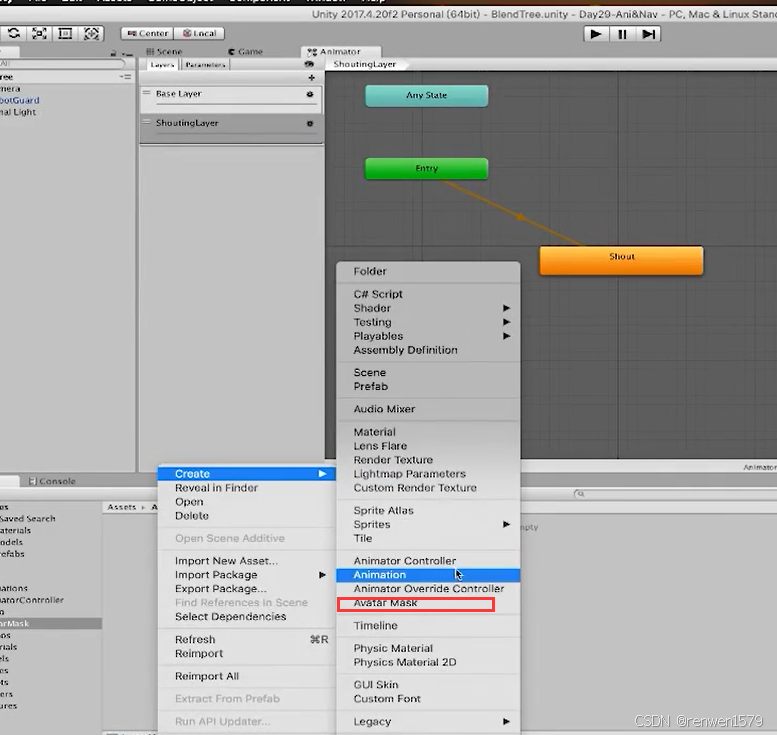Choose Animator Override Controller

pos(428,589)
